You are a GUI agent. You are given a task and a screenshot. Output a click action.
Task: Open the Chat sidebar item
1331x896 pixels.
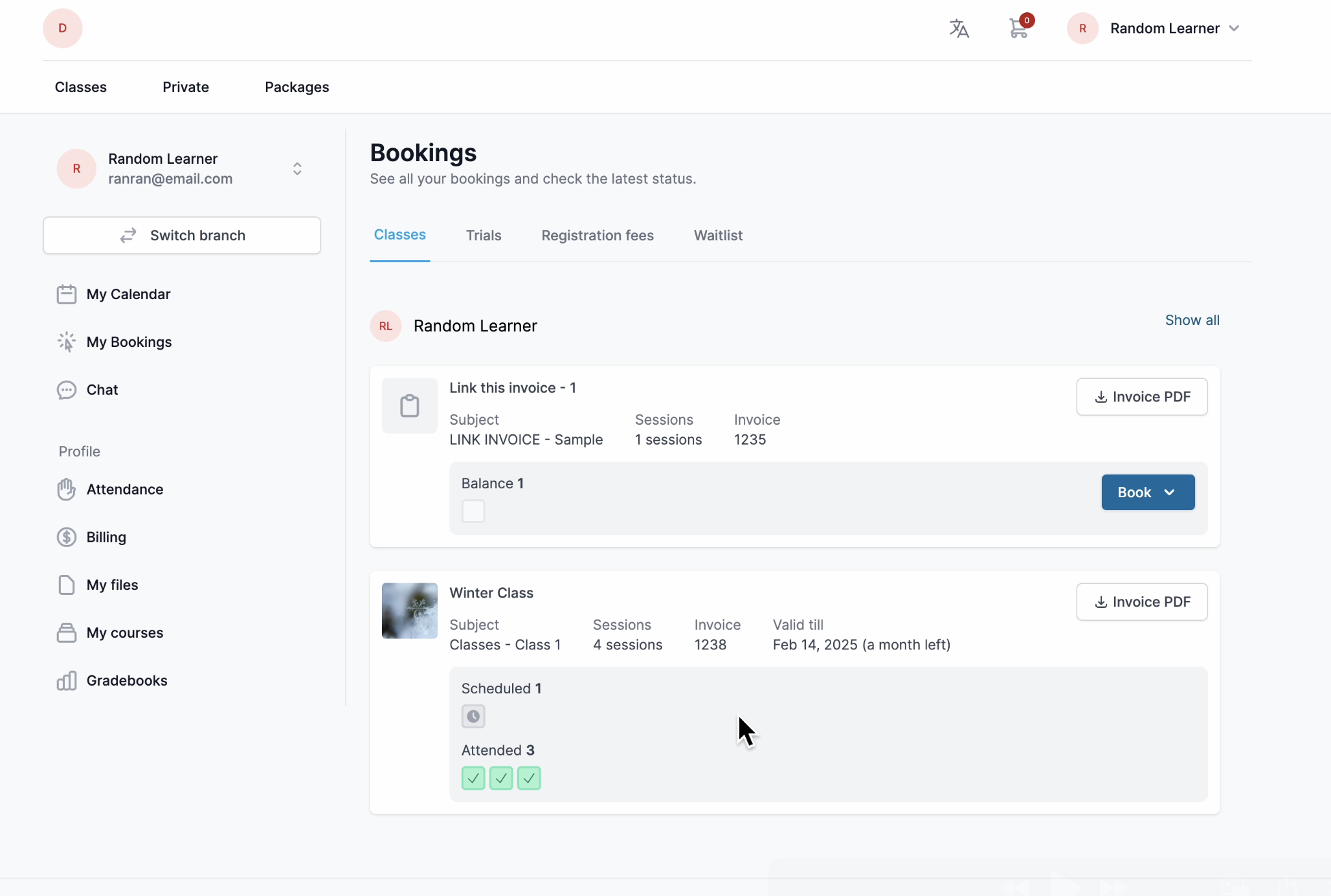point(102,390)
